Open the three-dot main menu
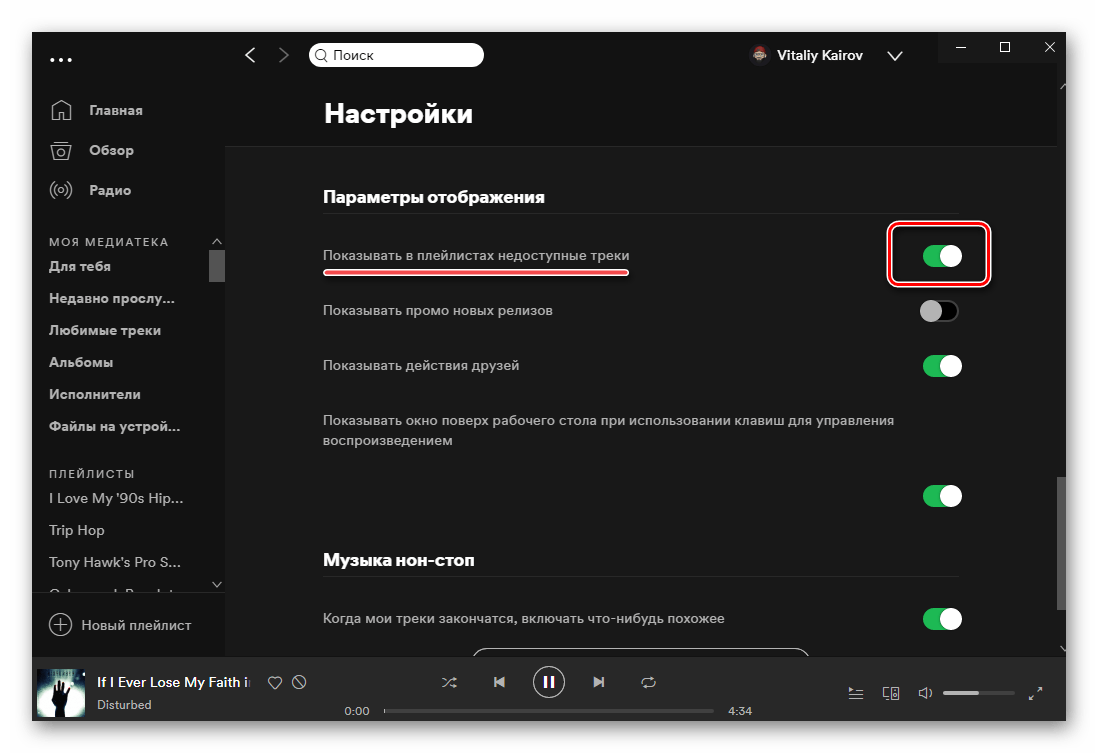The image size is (1098, 753). tap(61, 60)
